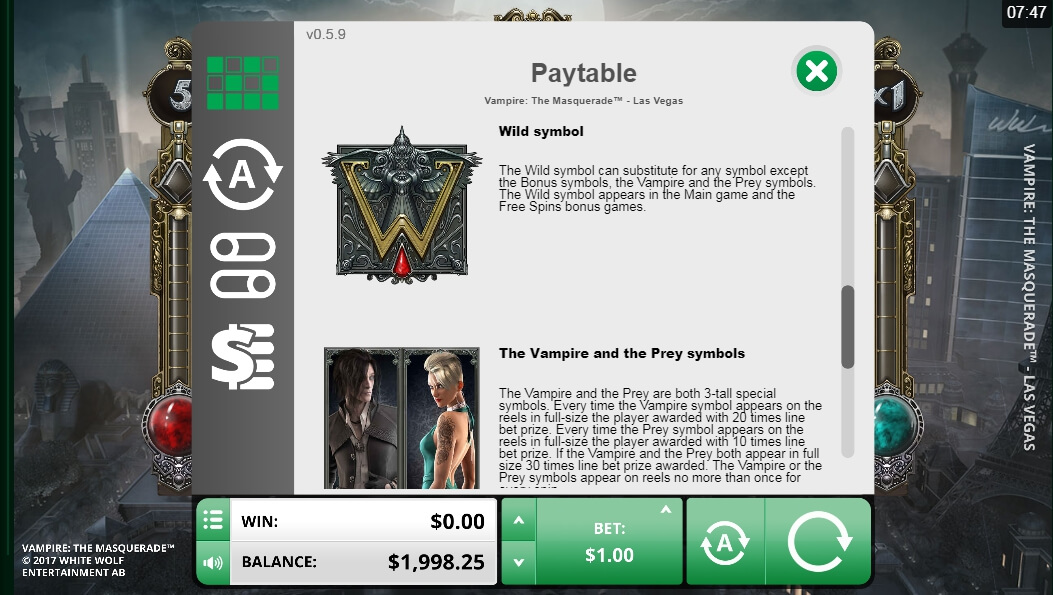
Task: Decrease the bet with the down arrow
Action: [519, 563]
